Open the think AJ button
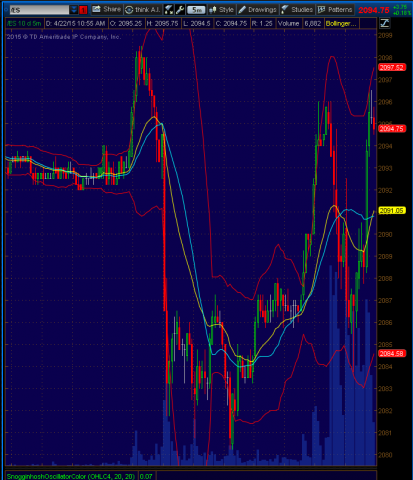Viewport: 413px width, 480px height. coord(143,10)
